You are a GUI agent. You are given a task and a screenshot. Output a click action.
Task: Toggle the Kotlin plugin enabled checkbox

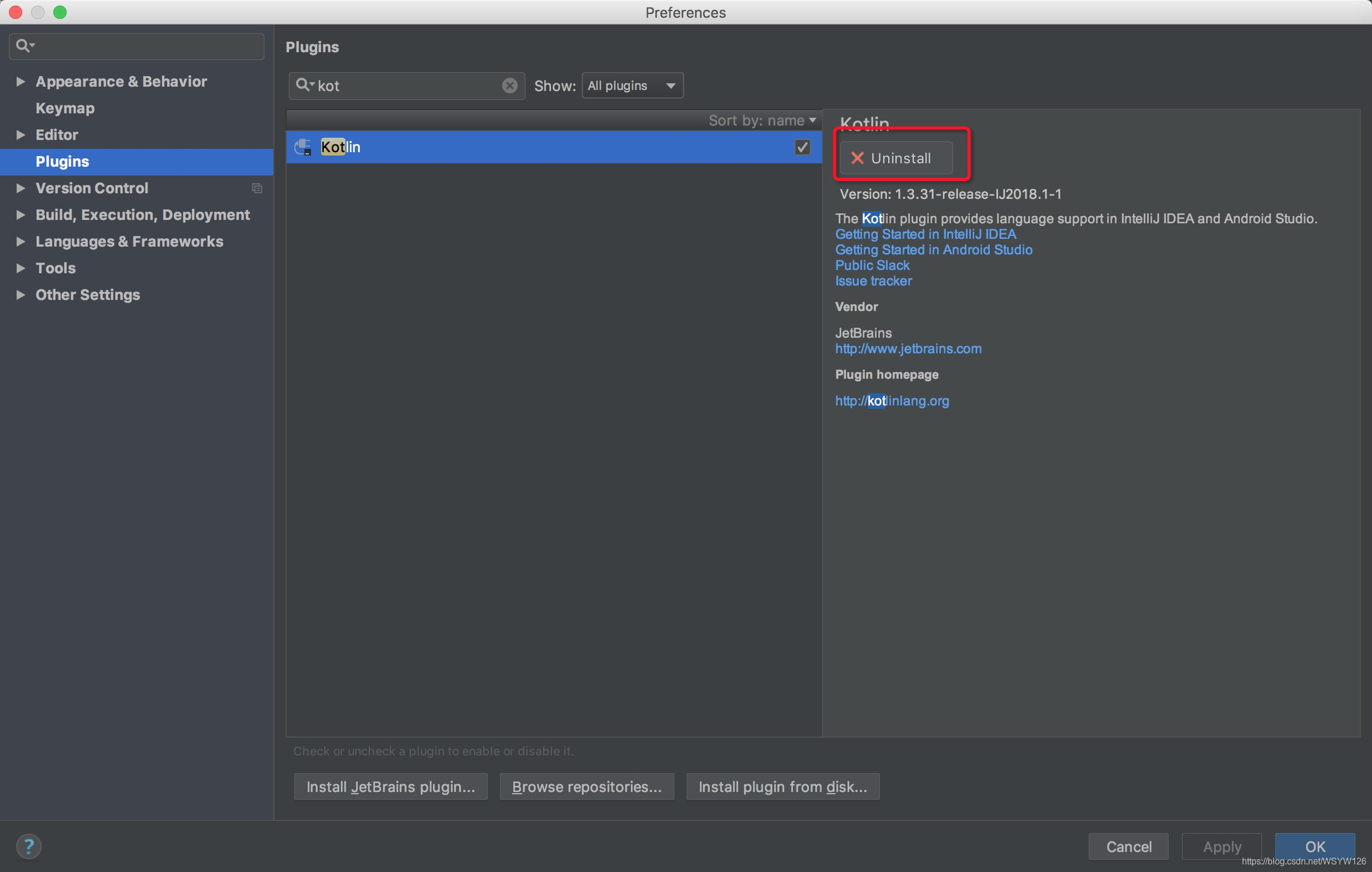[x=802, y=147]
